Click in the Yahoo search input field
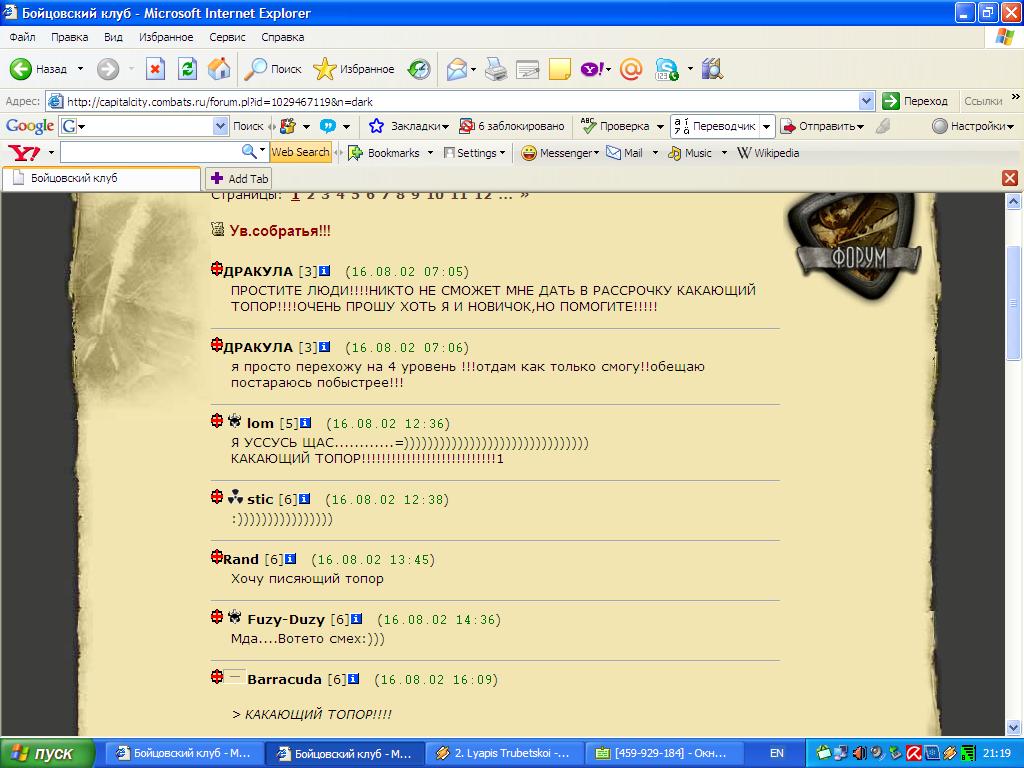This screenshot has height=768, width=1024. point(151,153)
